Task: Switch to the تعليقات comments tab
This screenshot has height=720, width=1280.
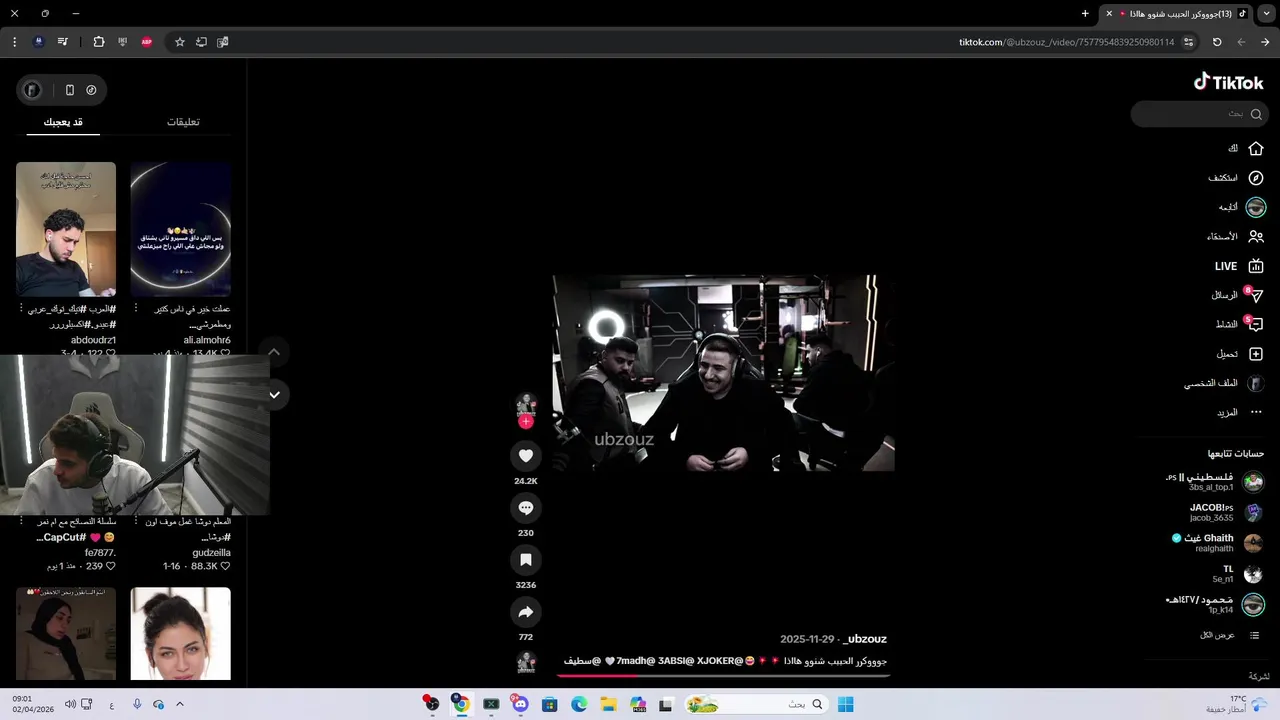Action: pyautogui.click(x=183, y=122)
